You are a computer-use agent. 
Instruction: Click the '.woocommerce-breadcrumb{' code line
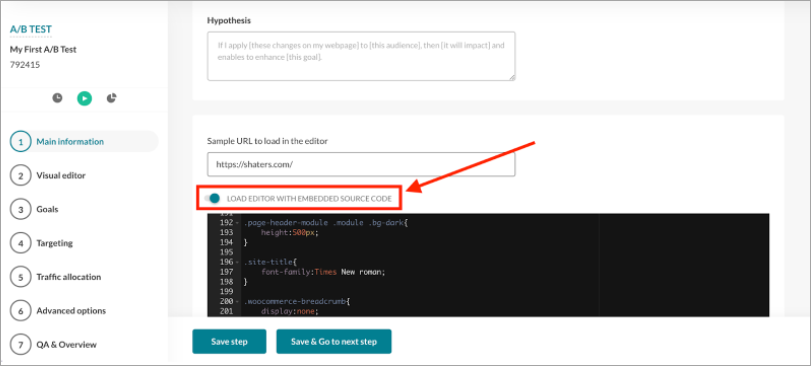(x=296, y=300)
